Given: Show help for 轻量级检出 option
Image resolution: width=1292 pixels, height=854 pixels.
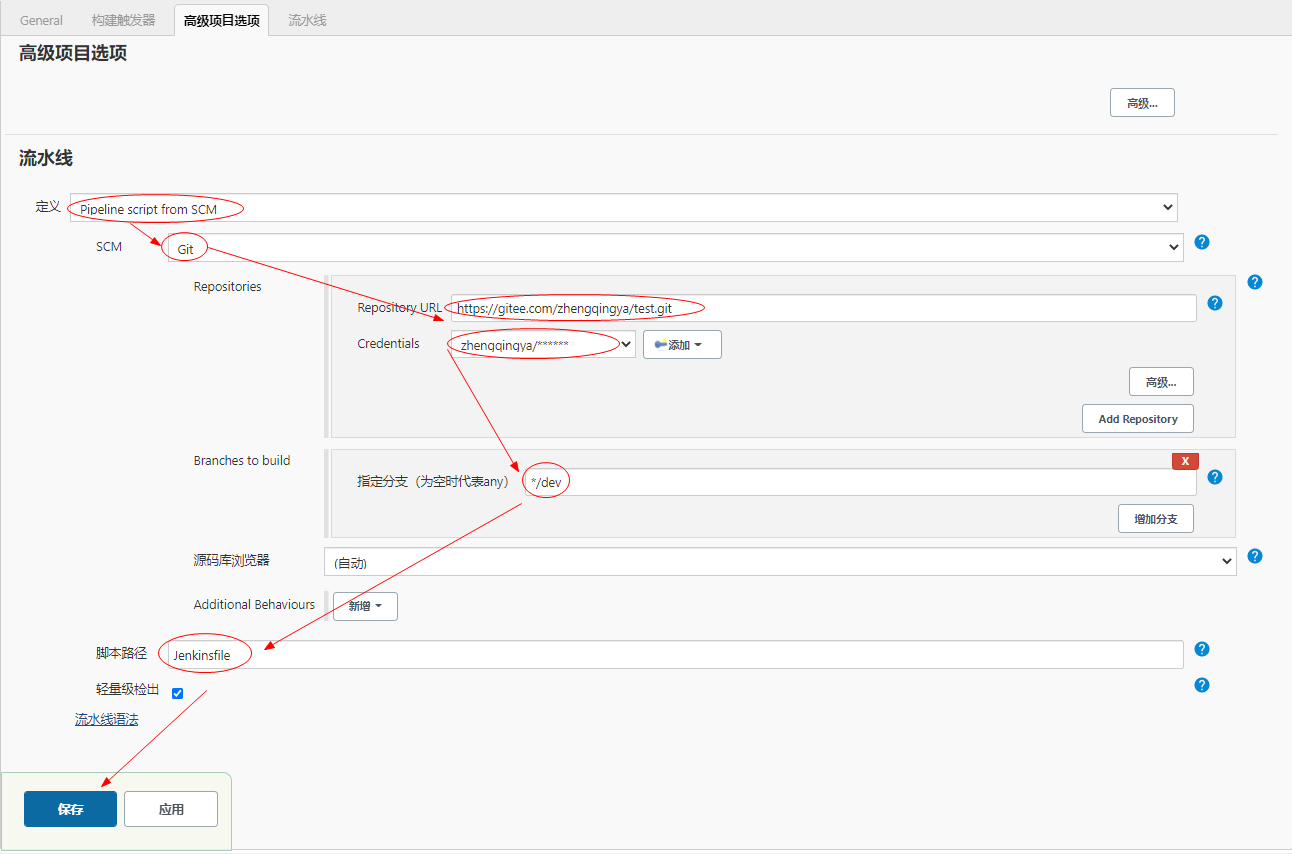Looking at the screenshot, I should click(1202, 685).
